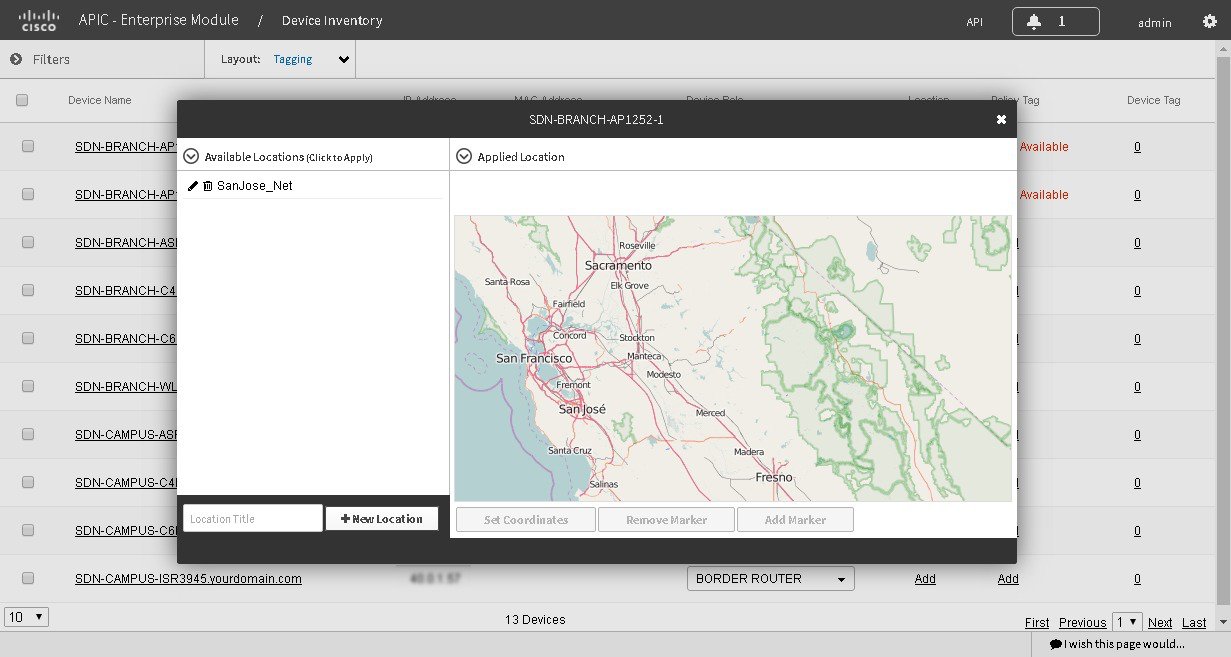Close the SDN-BRANCH-AP1252-1 dialog

(1001, 119)
